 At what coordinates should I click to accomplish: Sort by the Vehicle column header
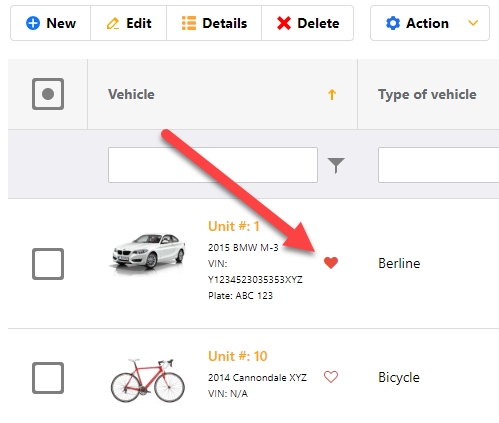tap(131, 94)
